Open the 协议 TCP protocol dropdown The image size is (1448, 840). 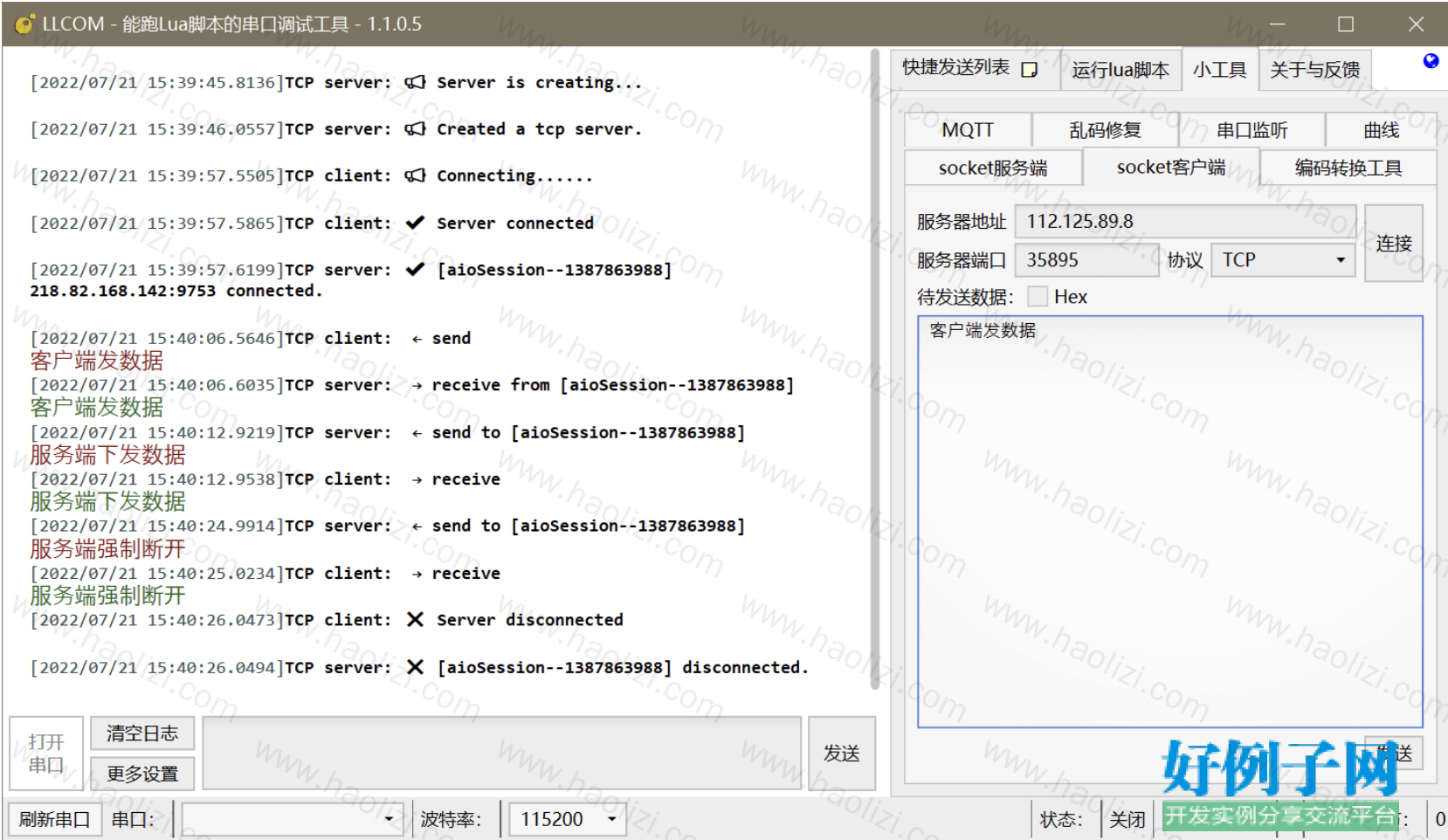click(x=1283, y=260)
